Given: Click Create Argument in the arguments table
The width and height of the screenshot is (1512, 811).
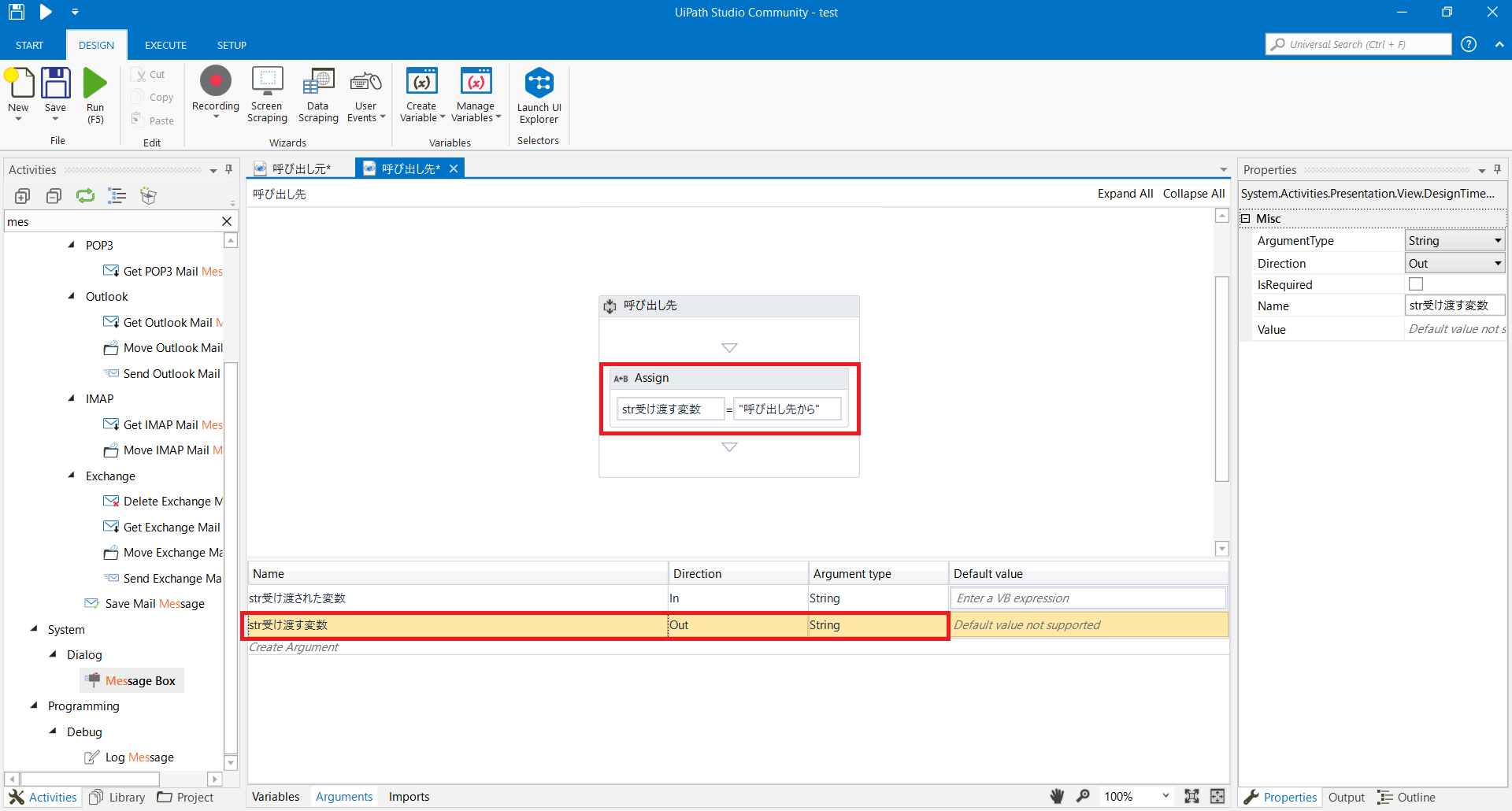Looking at the screenshot, I should click(x=293, y=646).
